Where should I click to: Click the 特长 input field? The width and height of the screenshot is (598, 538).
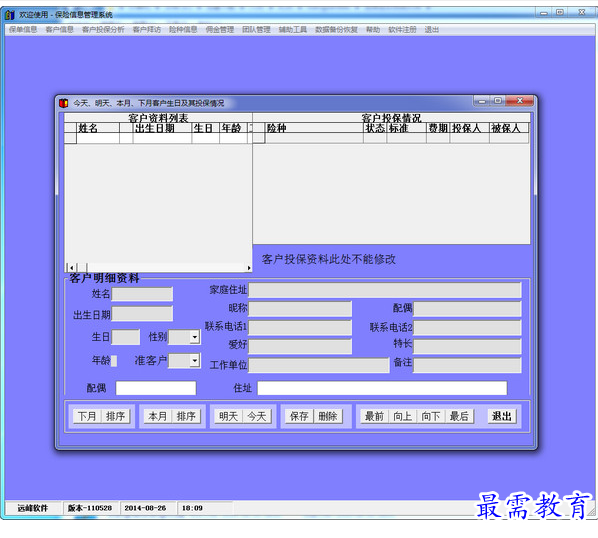[467, 346]
